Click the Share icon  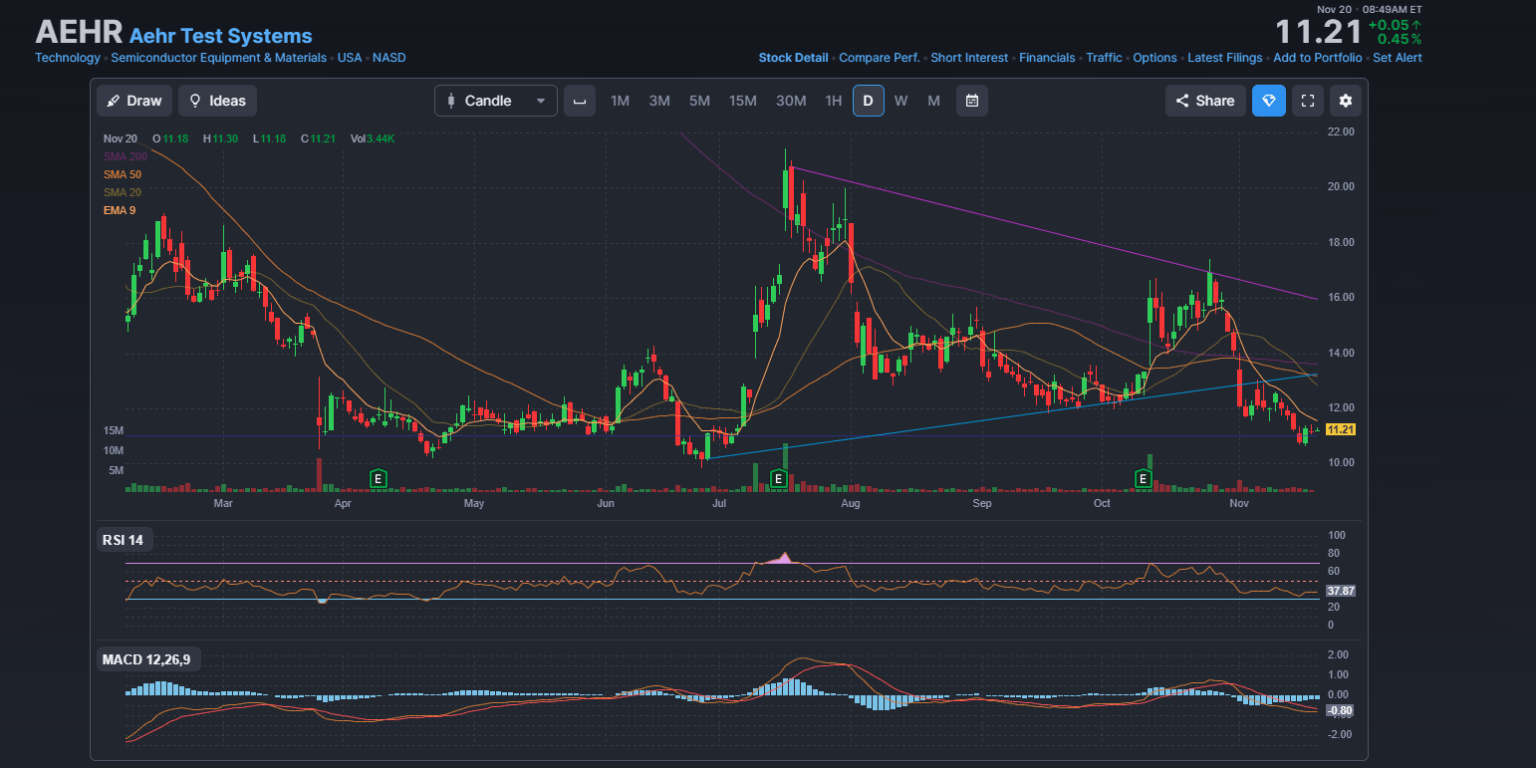point(1204,100)
